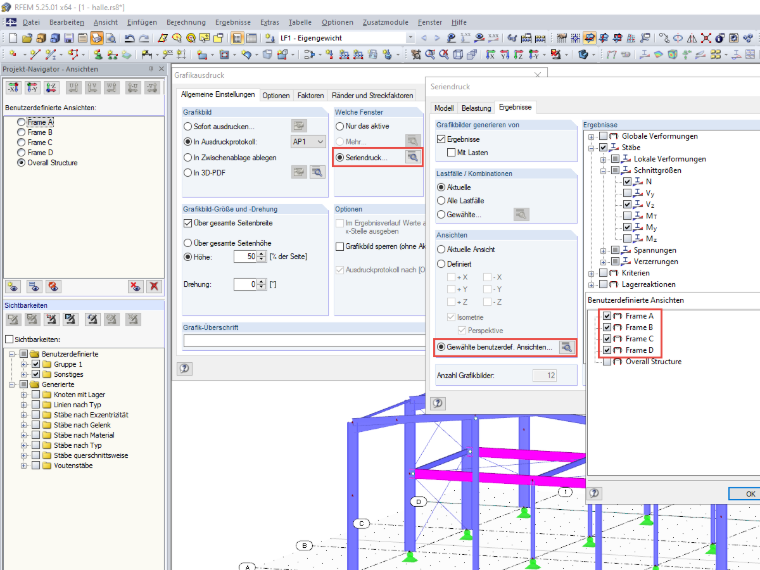Screen dimensions: 760x570
Task: Toggle Grafikbild sperren checkbox
Action: 340,246
